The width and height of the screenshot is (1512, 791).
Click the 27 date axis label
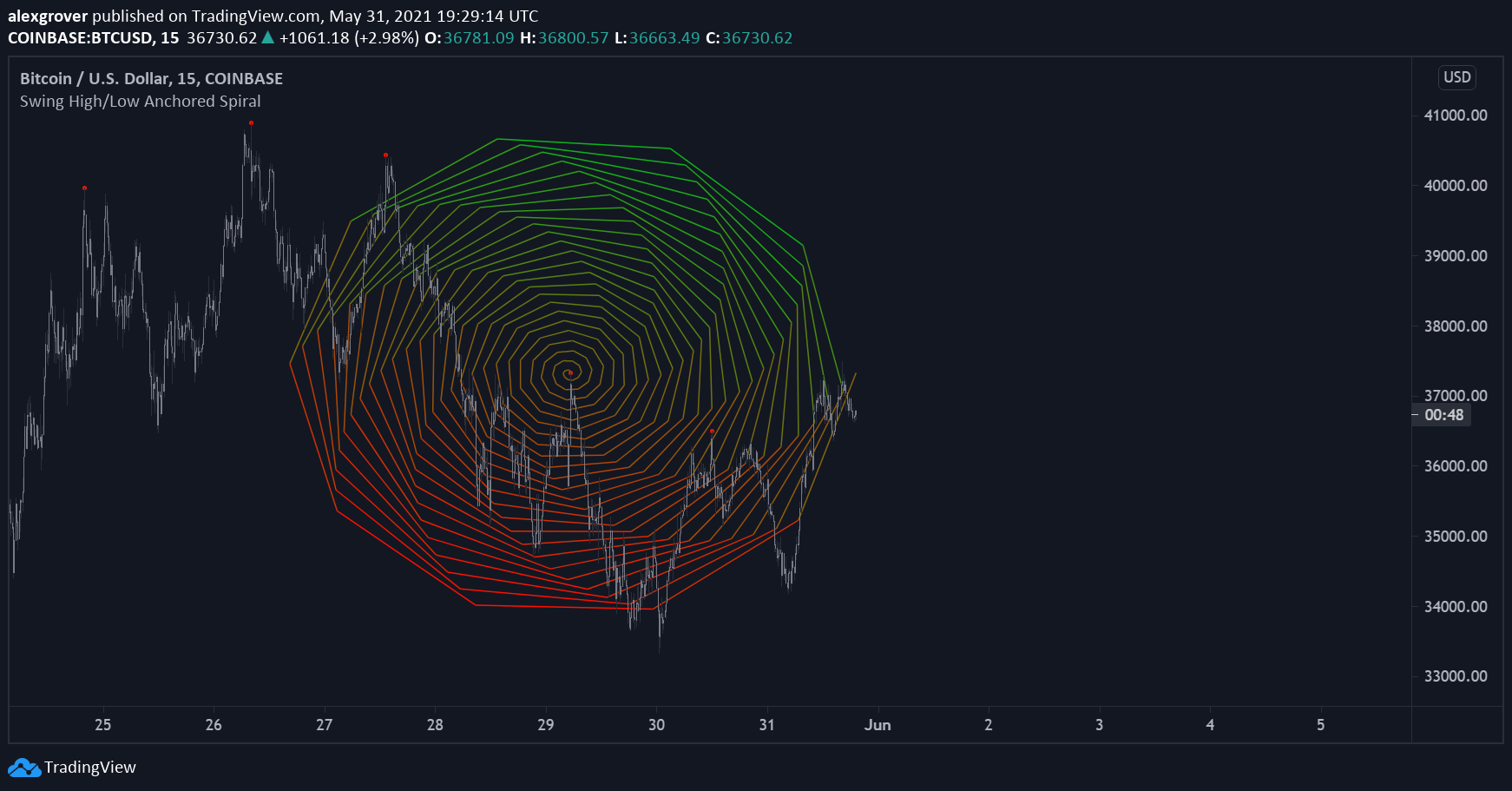(325, 725)
